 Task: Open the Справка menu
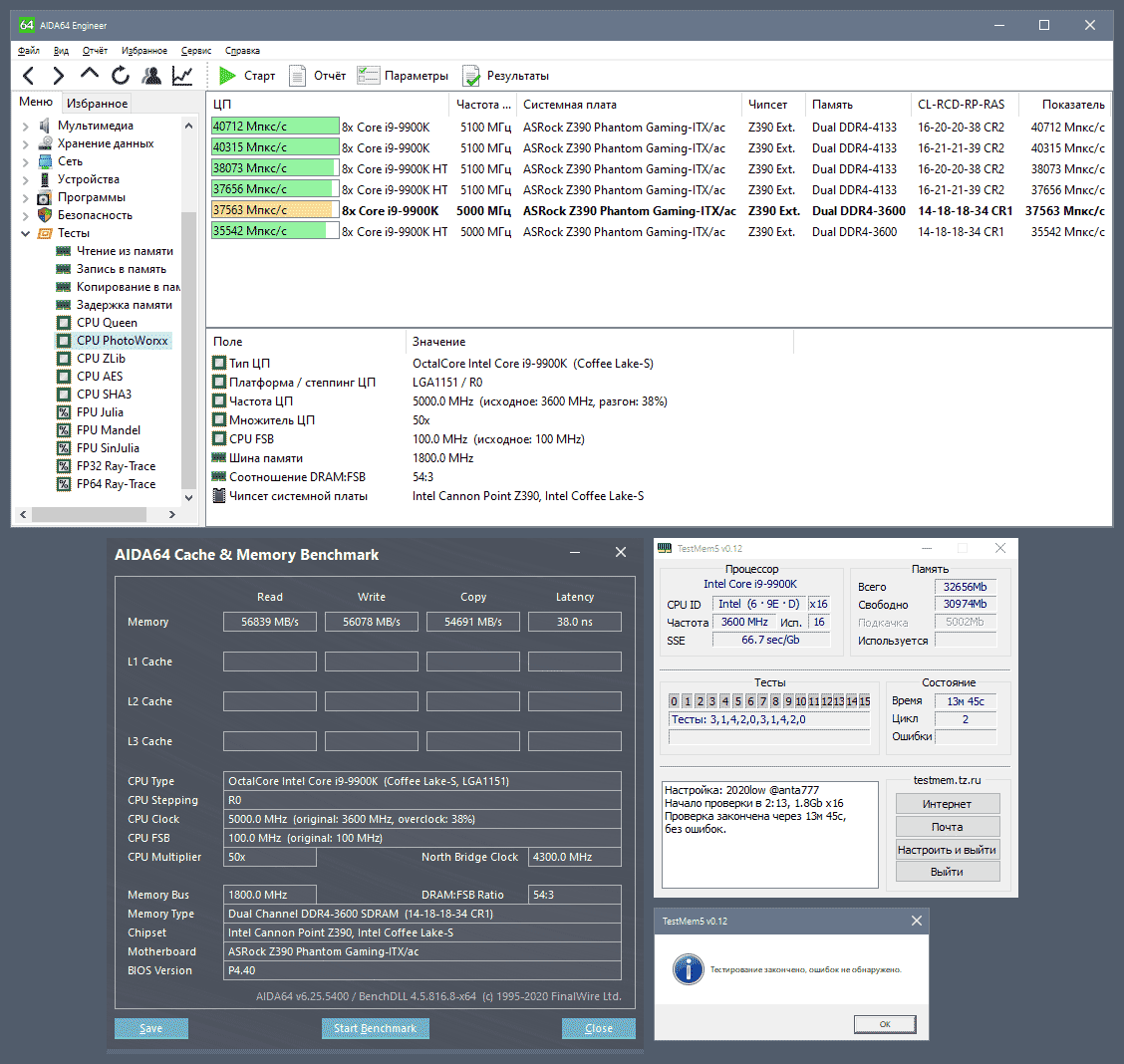point(242,51)
